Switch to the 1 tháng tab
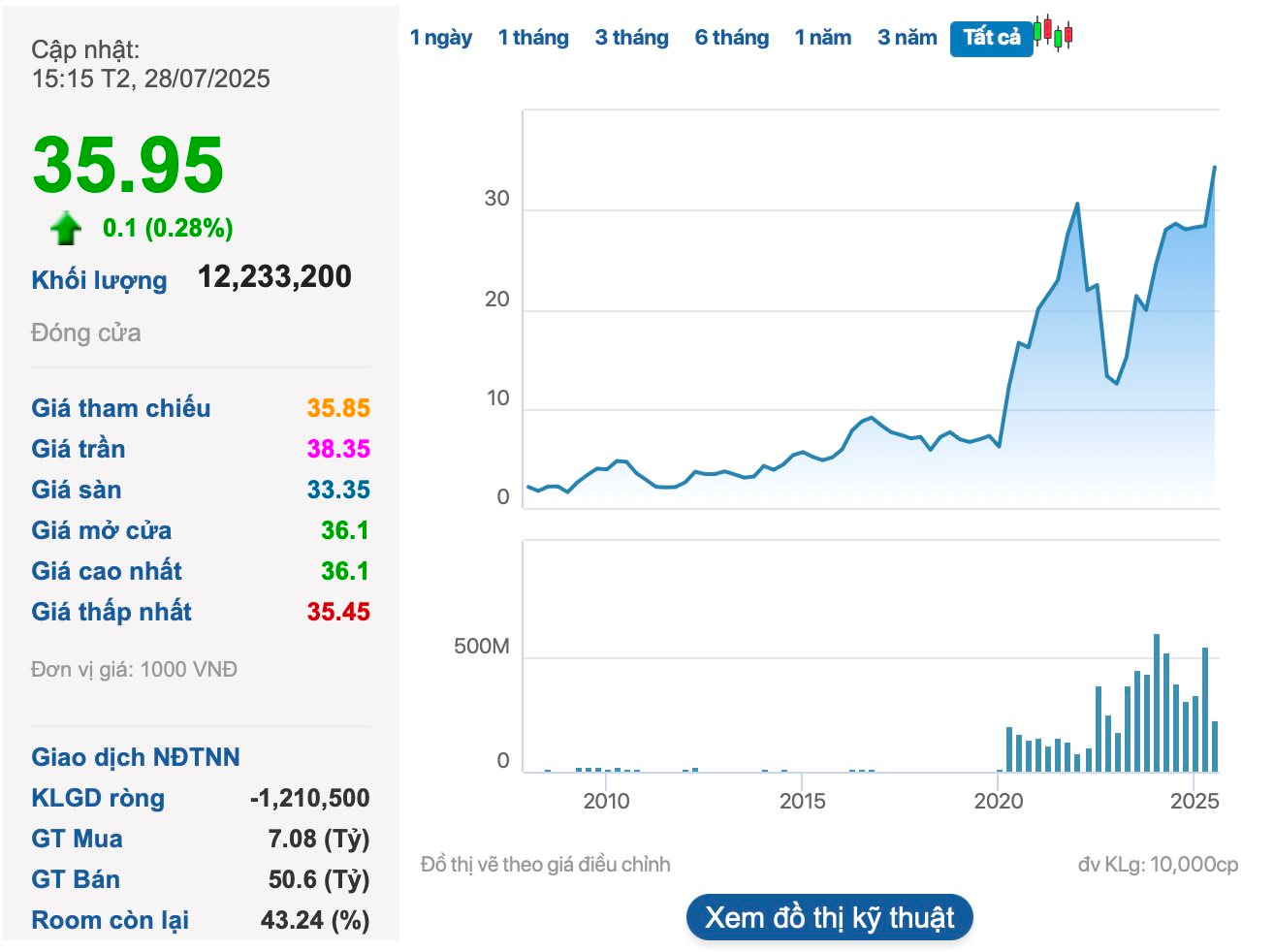Viewport: 1274px width, 952px height. tap(533, 38)
